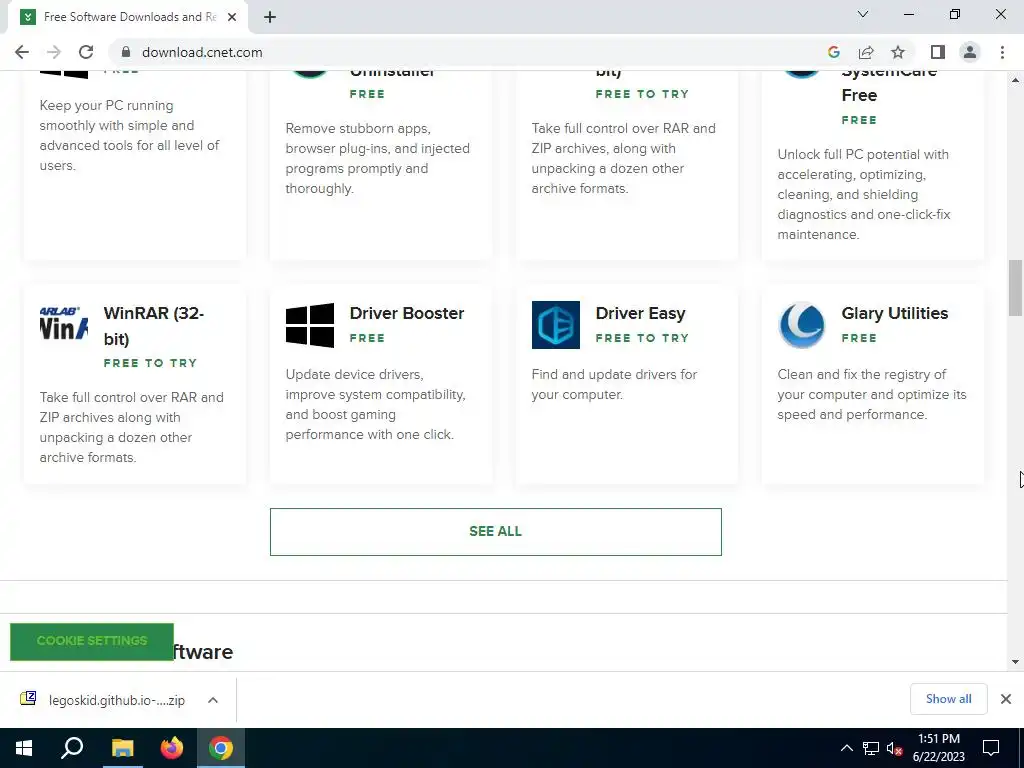
Task: Click the Driver Easy icon
Action: (x=555, y=325)
